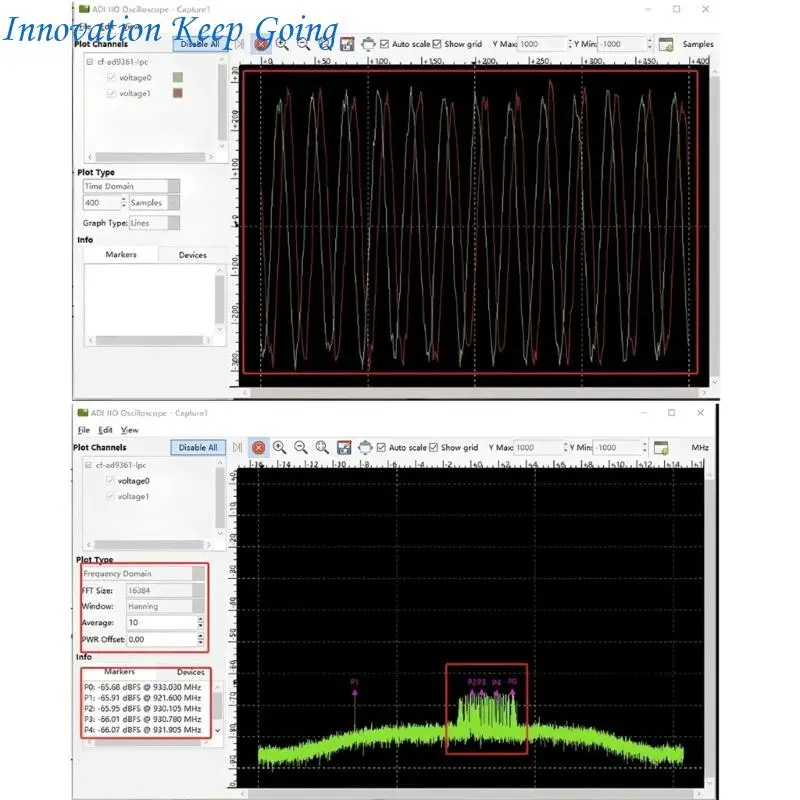800x800 pixels.
Task: Click Disable All in the frequency-domain window
Action: point(198,447)
